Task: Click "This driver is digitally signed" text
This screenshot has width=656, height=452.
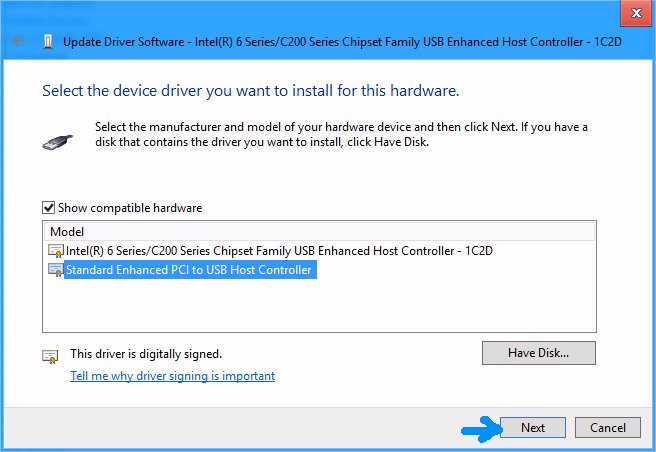Action: coord(145,354)
